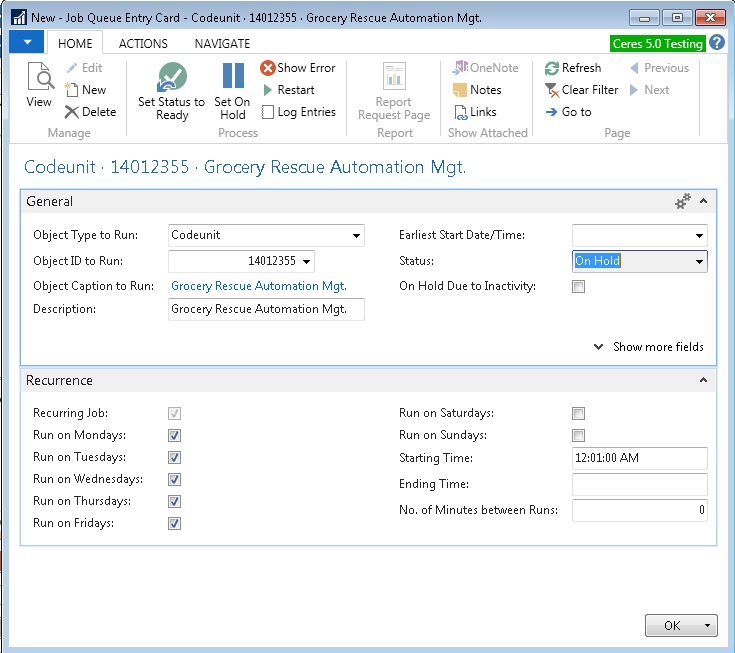Click the help question mark icon
735x653 pixels.
click(717, 43)
